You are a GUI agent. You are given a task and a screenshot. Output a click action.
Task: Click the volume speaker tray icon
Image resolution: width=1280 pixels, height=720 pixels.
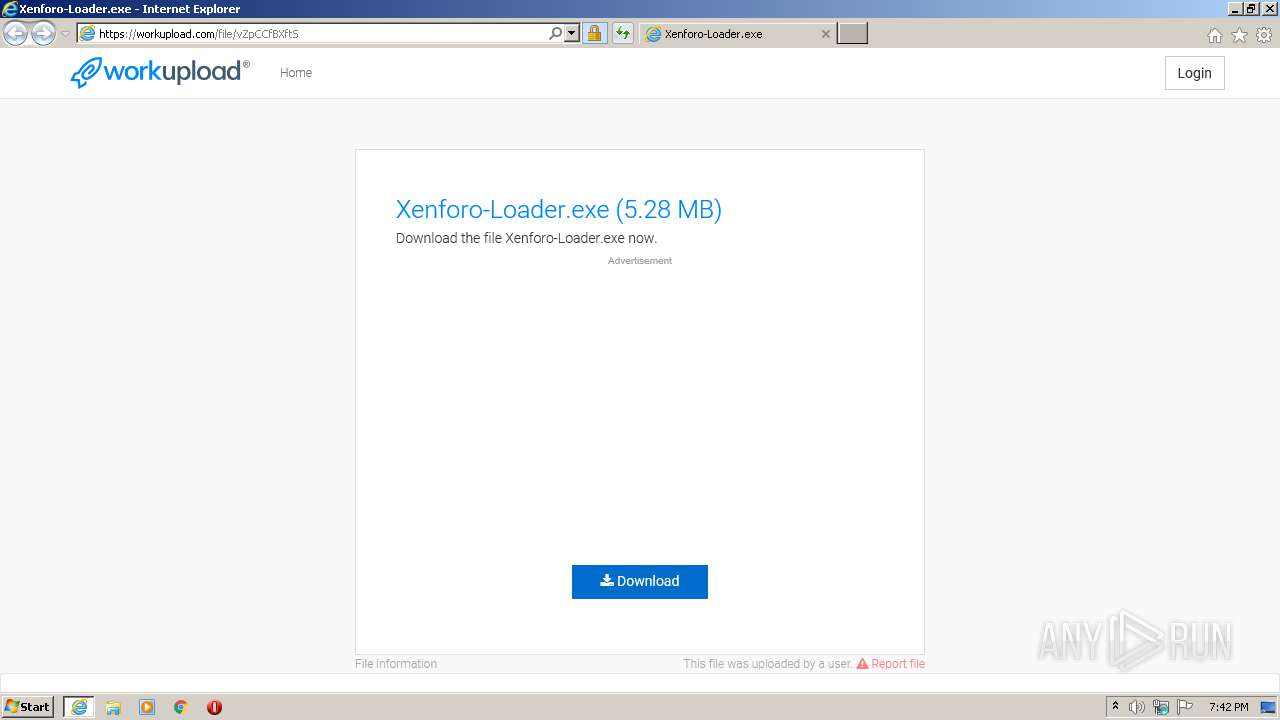tap(1137, 707)
